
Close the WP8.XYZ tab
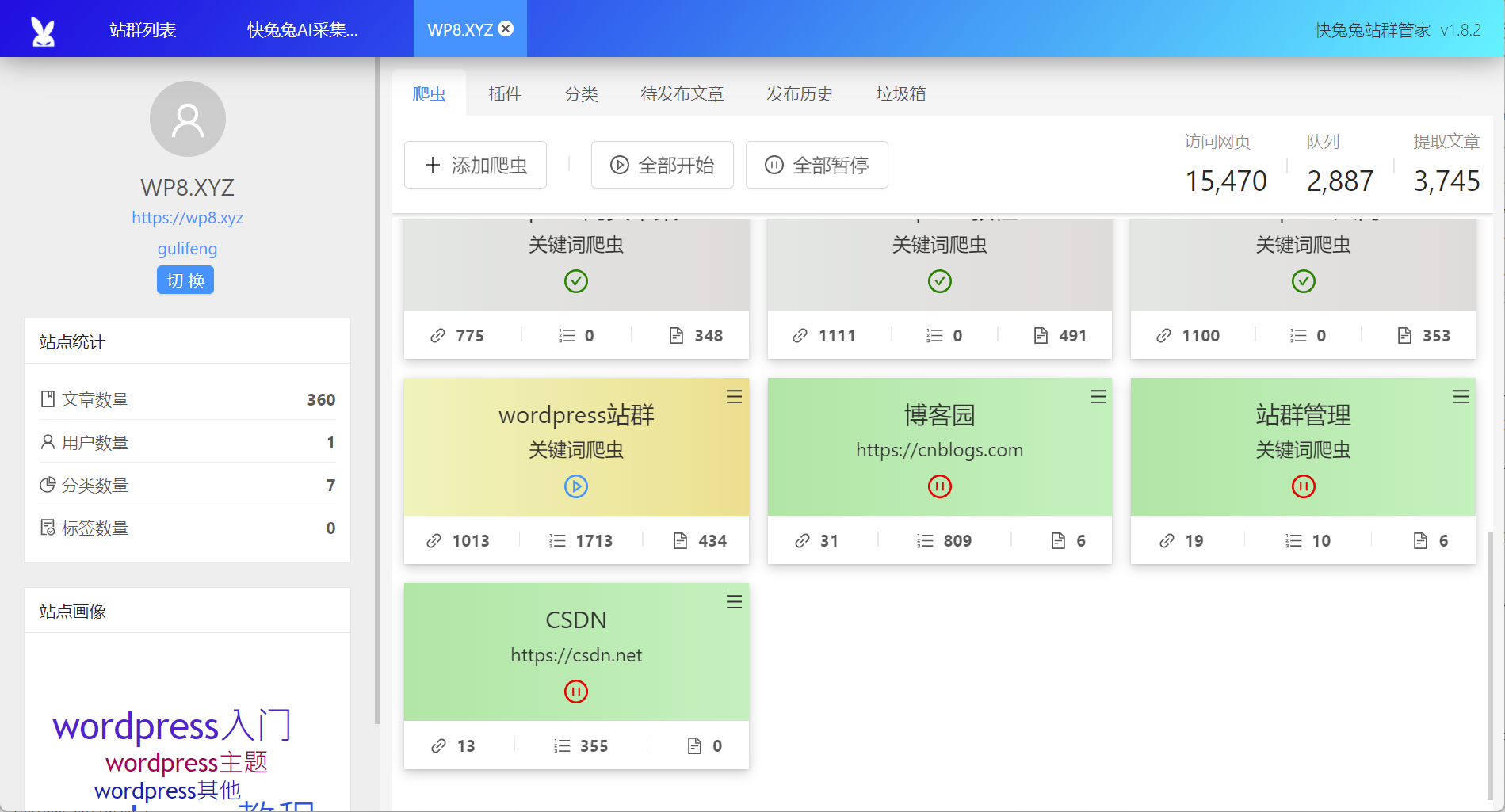tap(506, 29)
